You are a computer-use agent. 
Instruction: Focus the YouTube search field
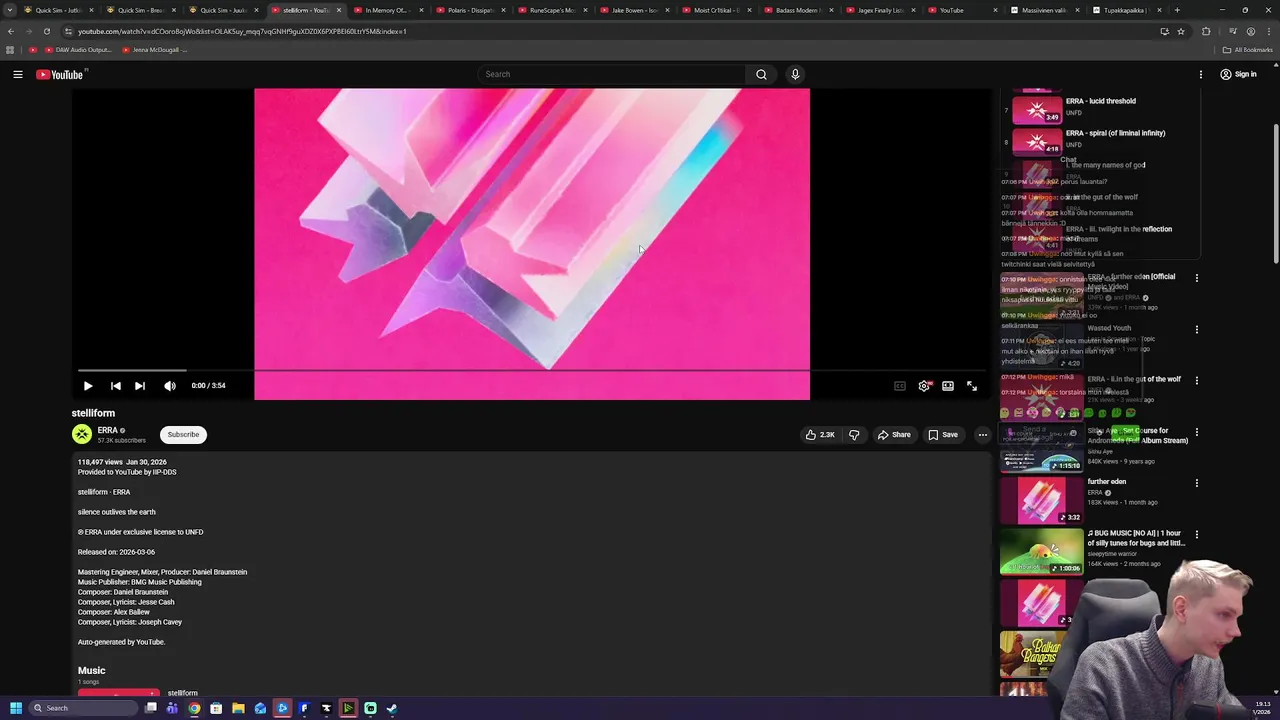pyautogui.click(x=612, y=74)
